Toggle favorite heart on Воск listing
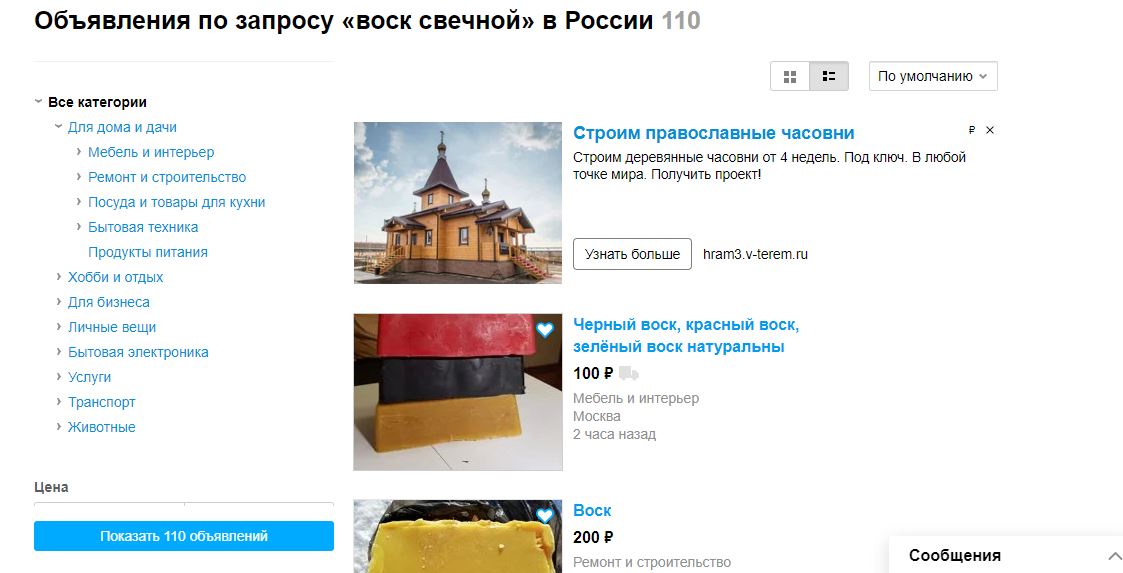Image resolution: width=1123 pixels, height=573 pixels. click(545, 516)
